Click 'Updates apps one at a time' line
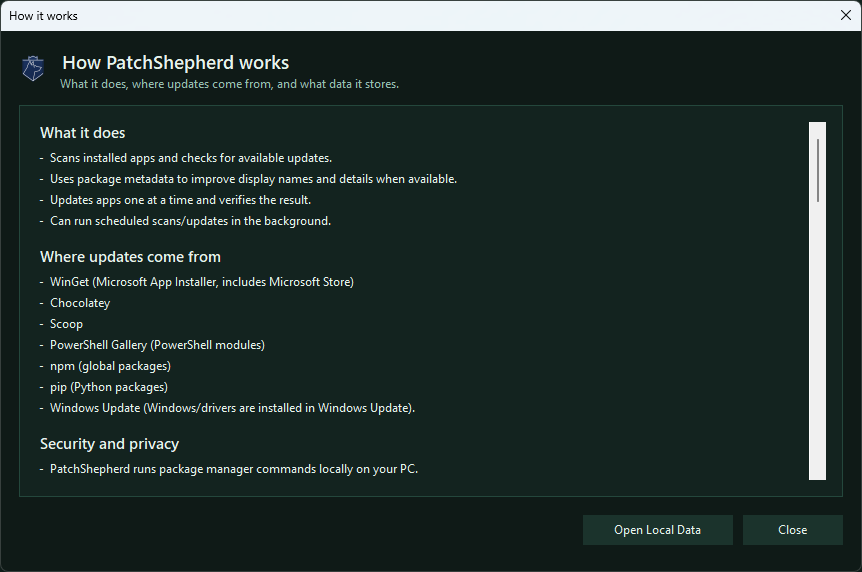Screen dimensions: 862x572 coord(180,200)
